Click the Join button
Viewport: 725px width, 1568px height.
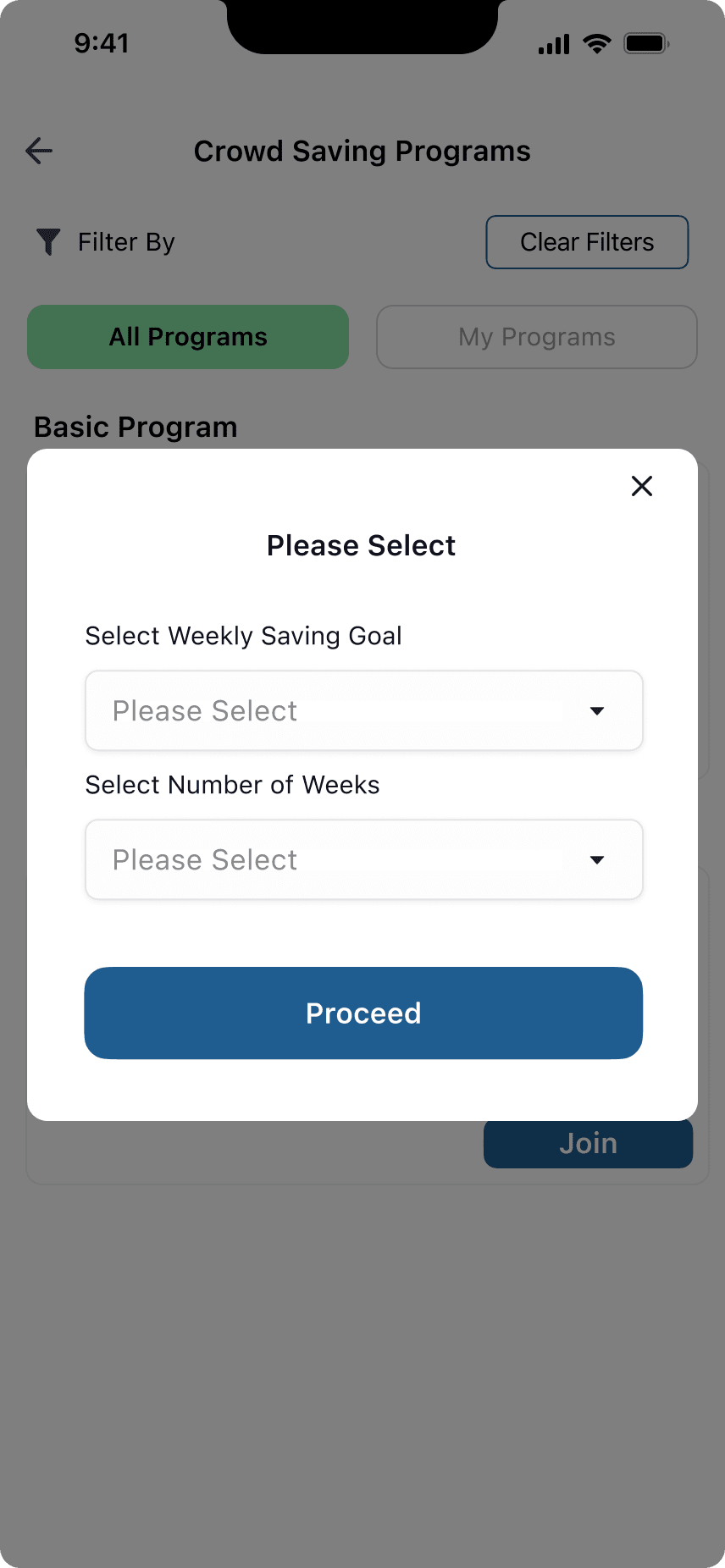588,1144
